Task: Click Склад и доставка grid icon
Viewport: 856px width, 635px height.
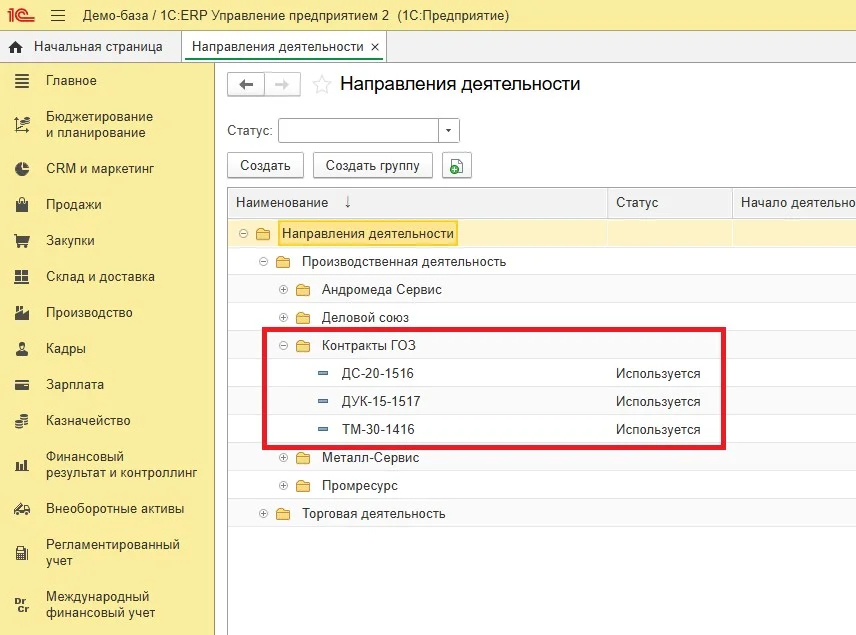Action: point(22,277)
